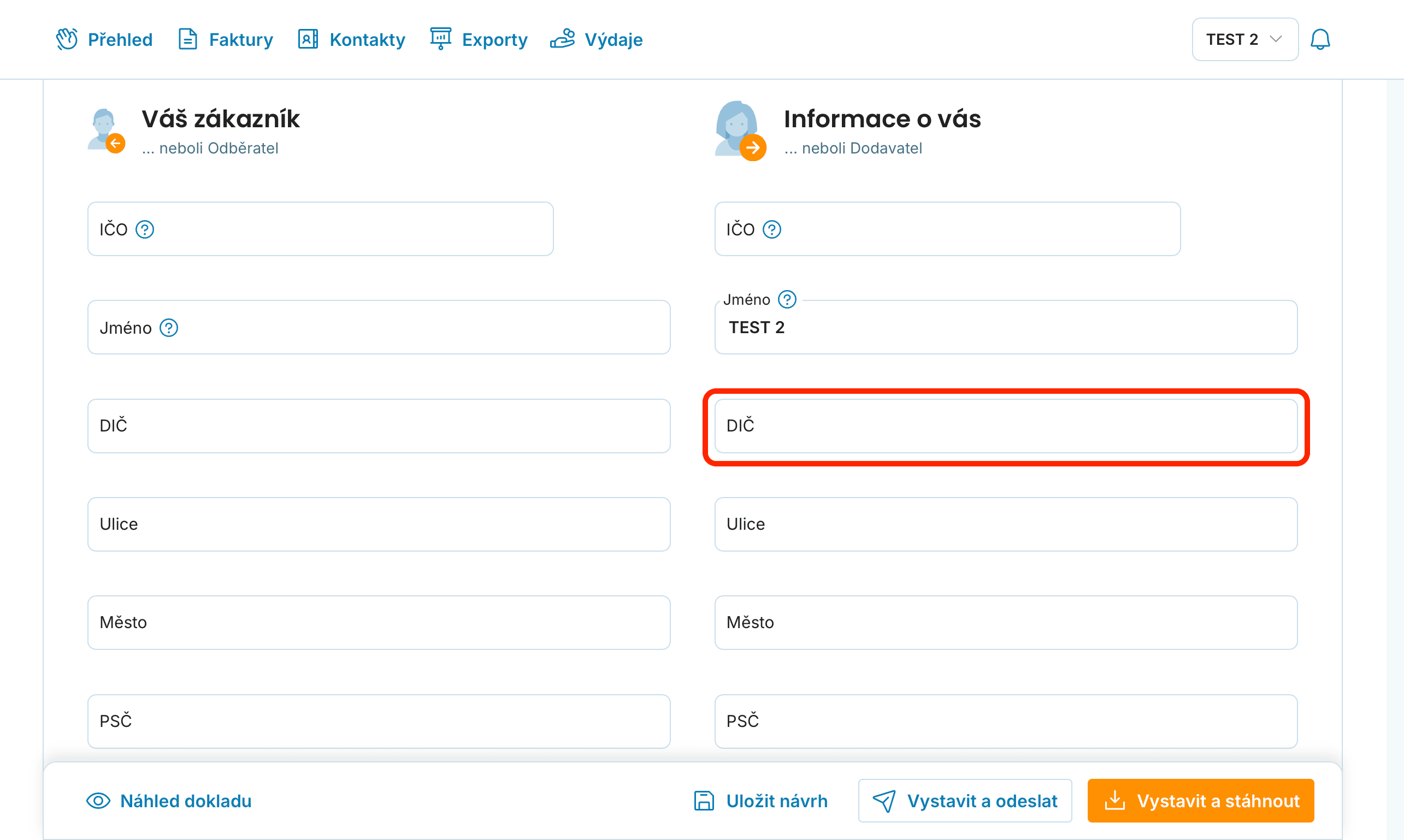Click the Výdaje hand-coin icon

[562, 39]
